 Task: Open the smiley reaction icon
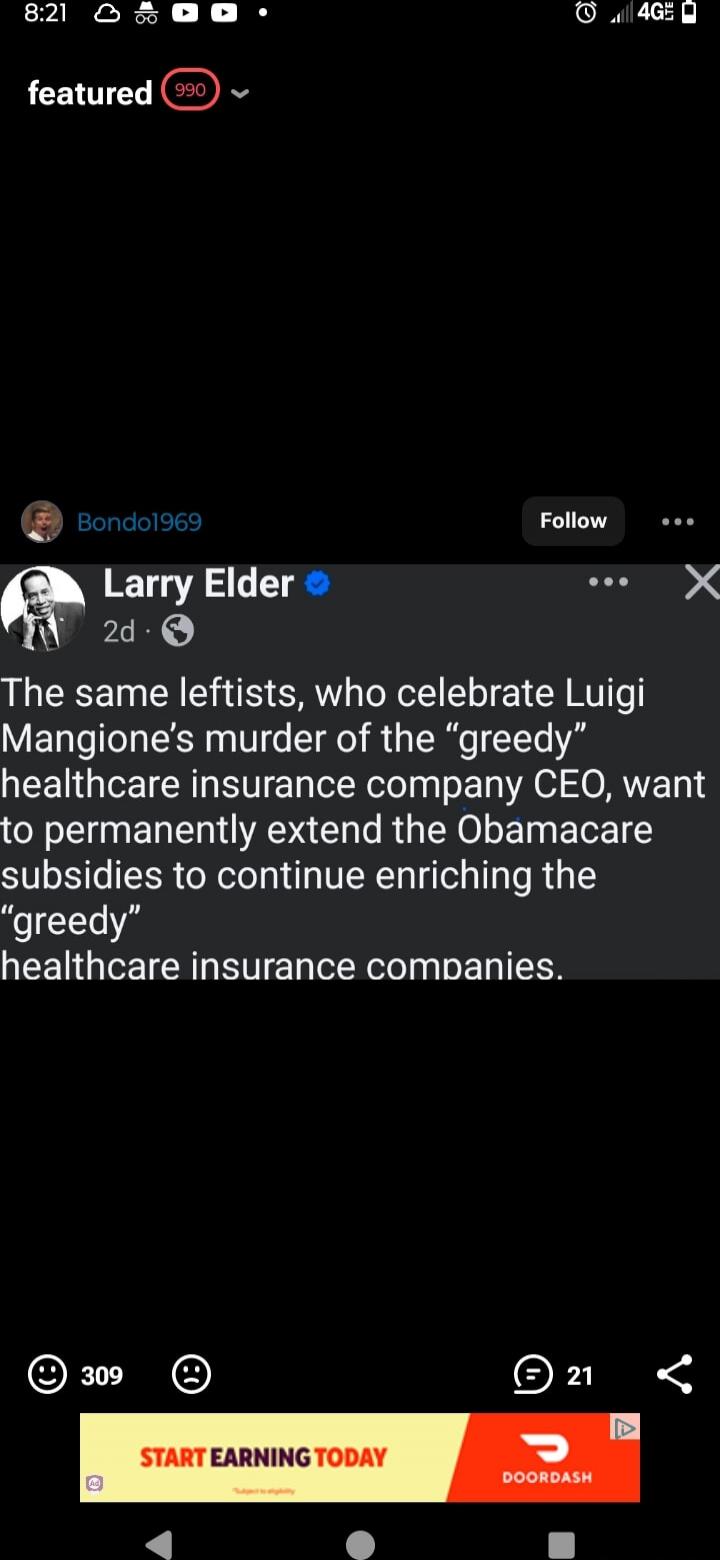(x=46, y=1374)
